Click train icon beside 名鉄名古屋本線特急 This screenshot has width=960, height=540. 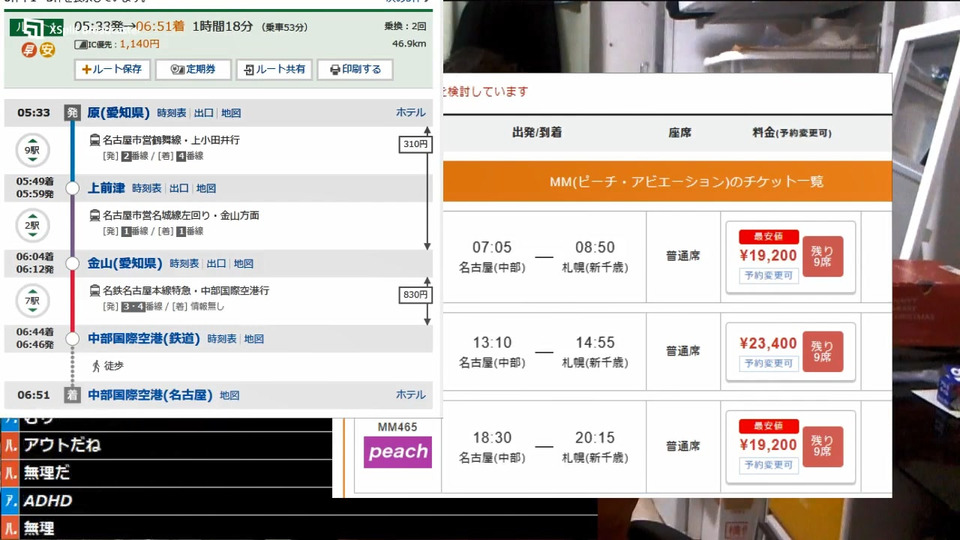pos(95,291)
